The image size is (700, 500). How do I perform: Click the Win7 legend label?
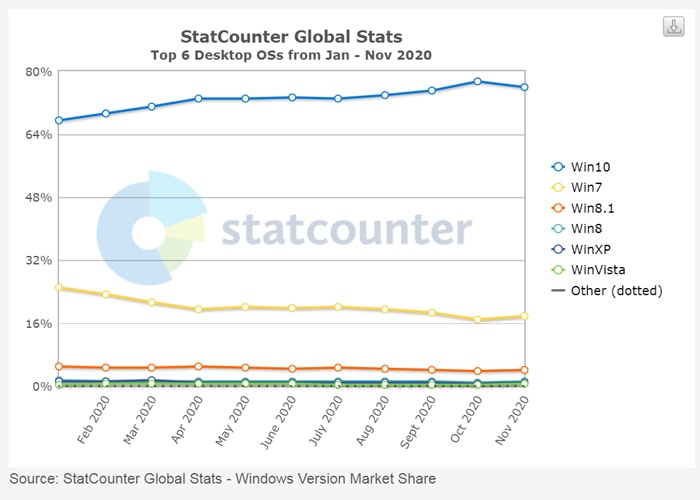[x=584, y=187]
